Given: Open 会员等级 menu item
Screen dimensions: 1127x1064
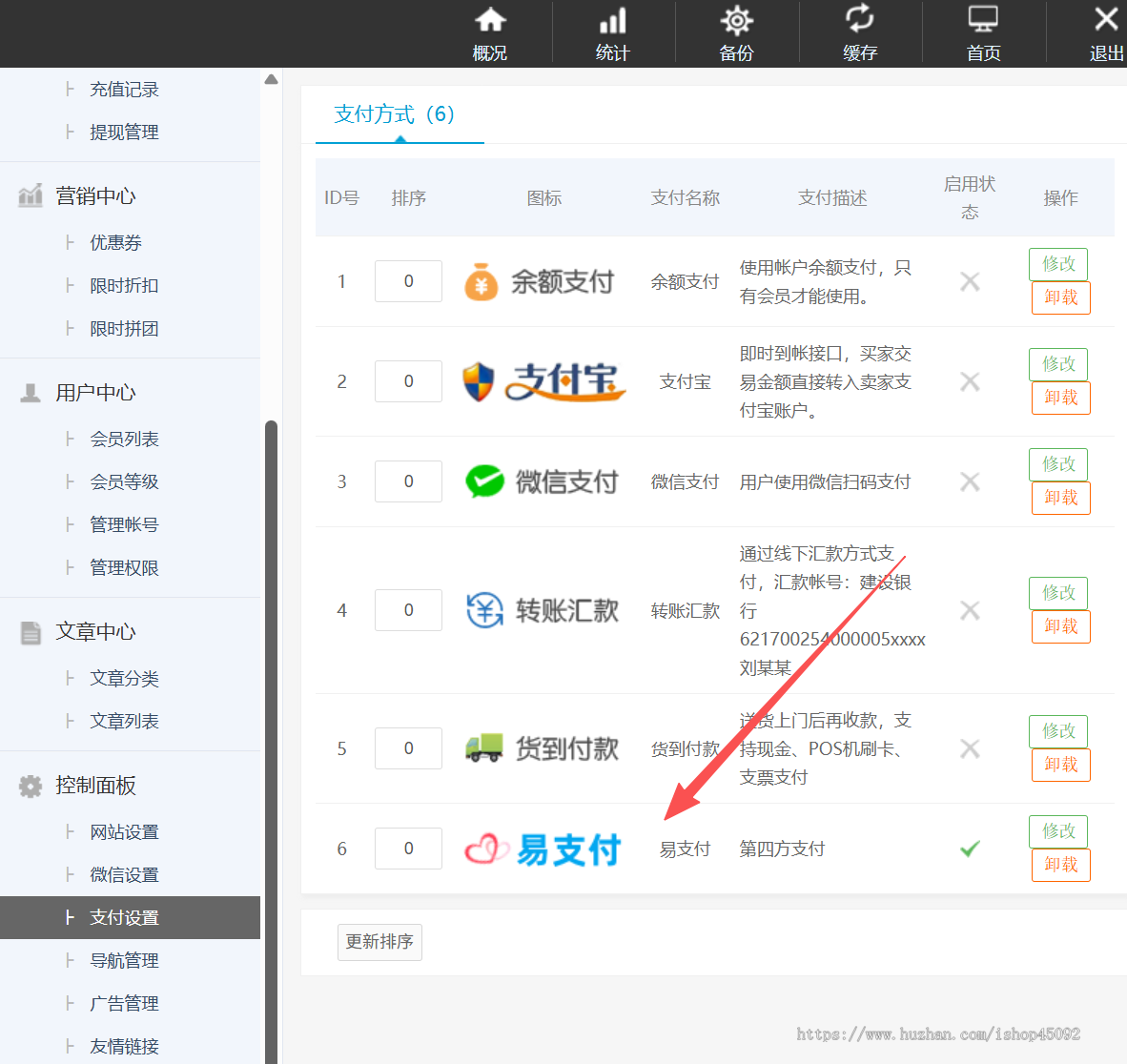Looking at the screenshot, I should [x=124, y=481].
